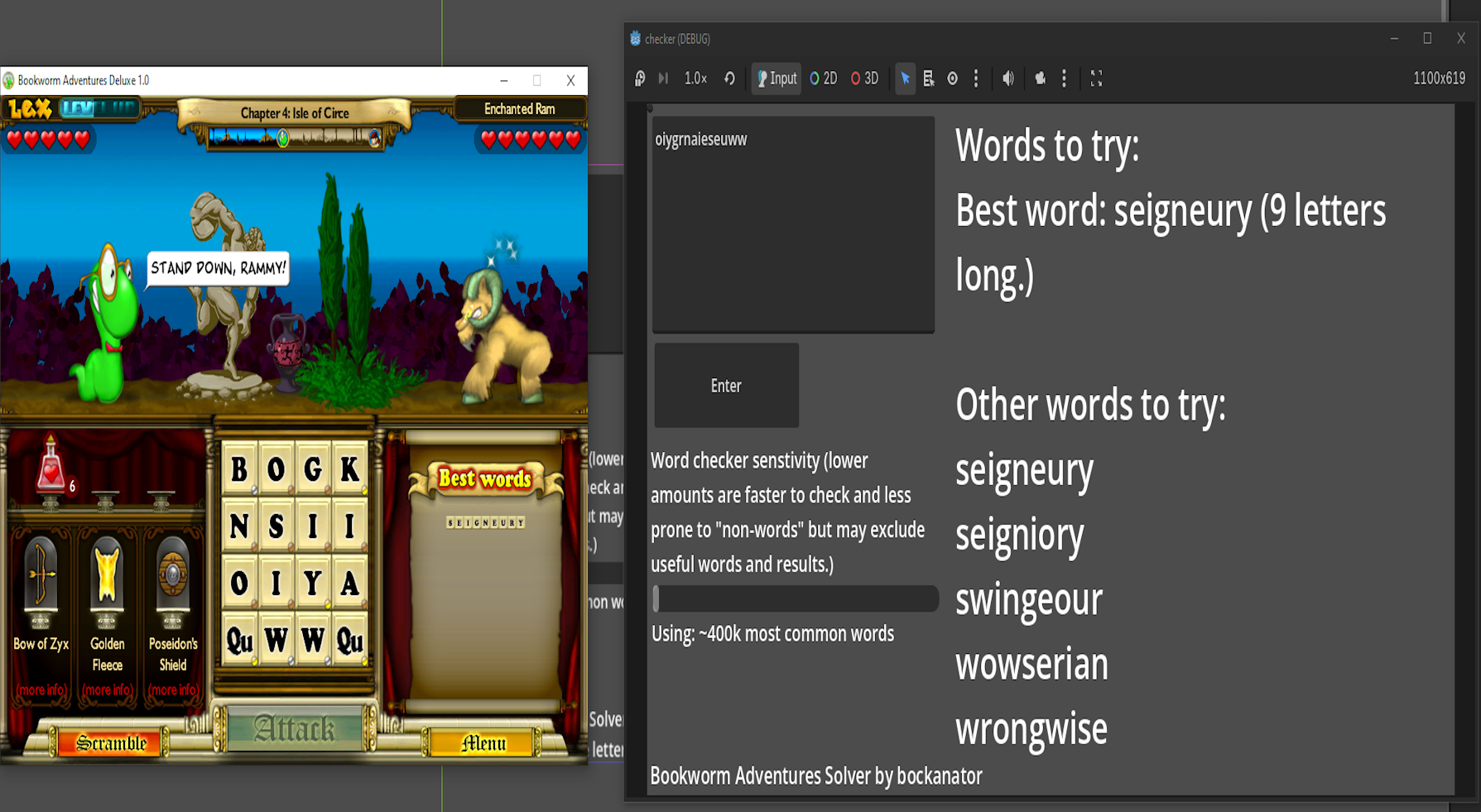The width and height of the screenshot is (1481, 812).
Task: Click the Chapter 4: Isle of Circe title
Action: [x=295, y=113]
